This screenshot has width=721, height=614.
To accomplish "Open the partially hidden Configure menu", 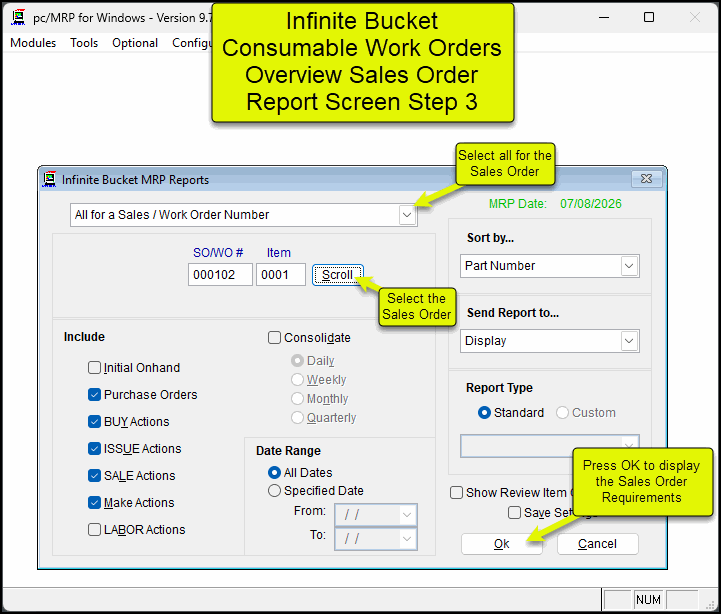I will point(191,43).
